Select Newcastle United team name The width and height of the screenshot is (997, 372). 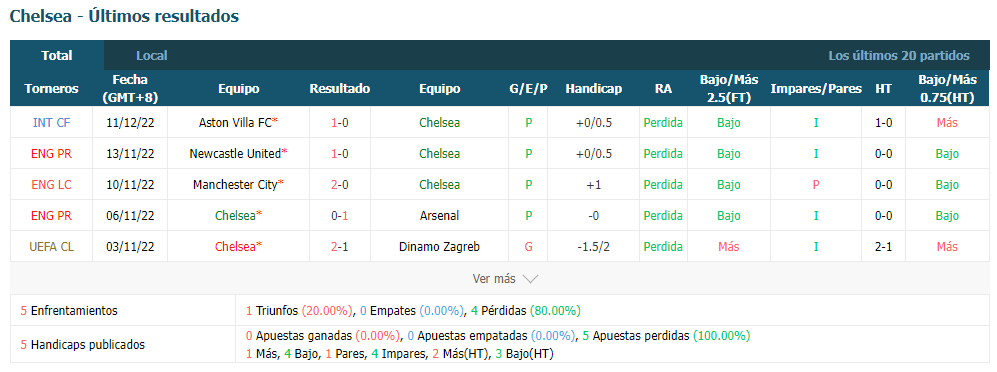[235, 153]
